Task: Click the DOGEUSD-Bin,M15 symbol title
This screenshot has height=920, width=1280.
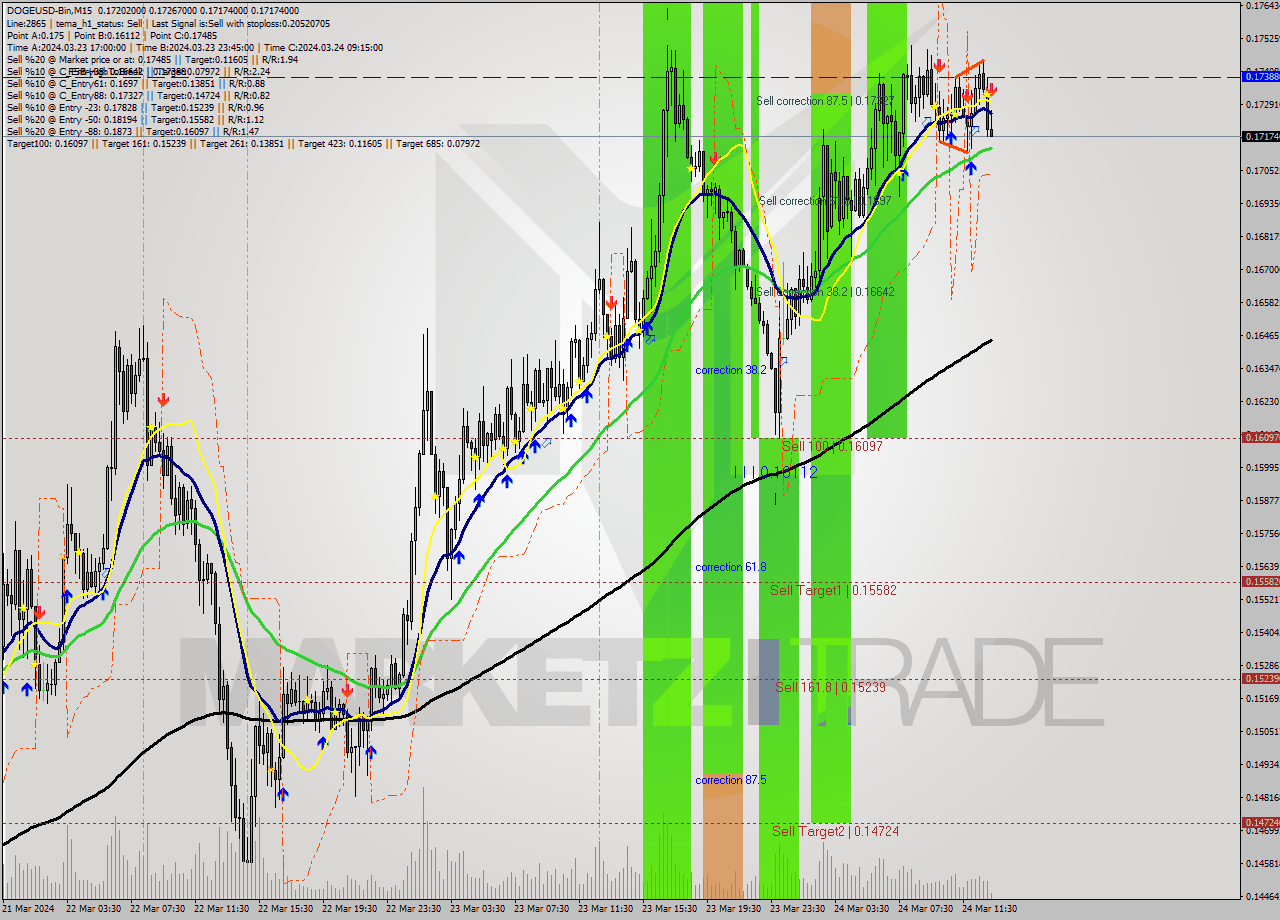Action: (51, 11)
